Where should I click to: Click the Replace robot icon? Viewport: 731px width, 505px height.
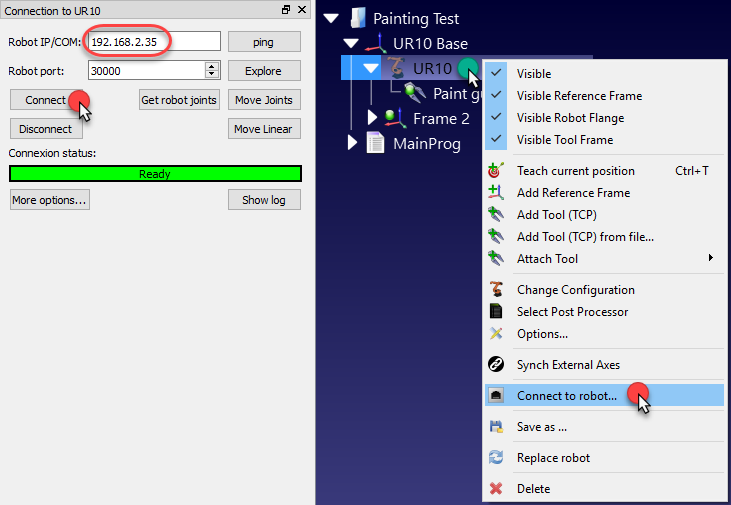pyautogui.click(x=495, y=458)
